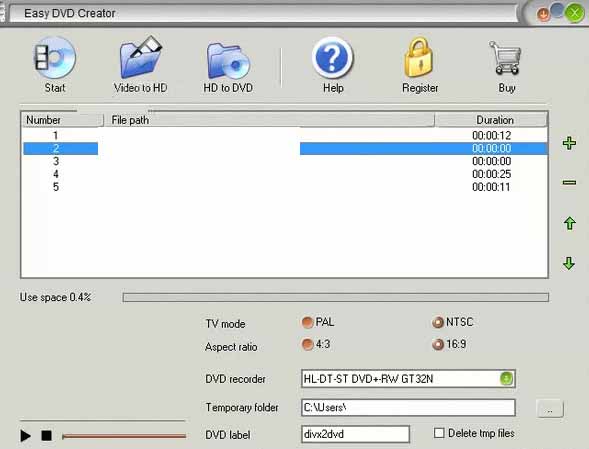
Task: Expand the DVD recorder dropdown
Action: [506, 378]
